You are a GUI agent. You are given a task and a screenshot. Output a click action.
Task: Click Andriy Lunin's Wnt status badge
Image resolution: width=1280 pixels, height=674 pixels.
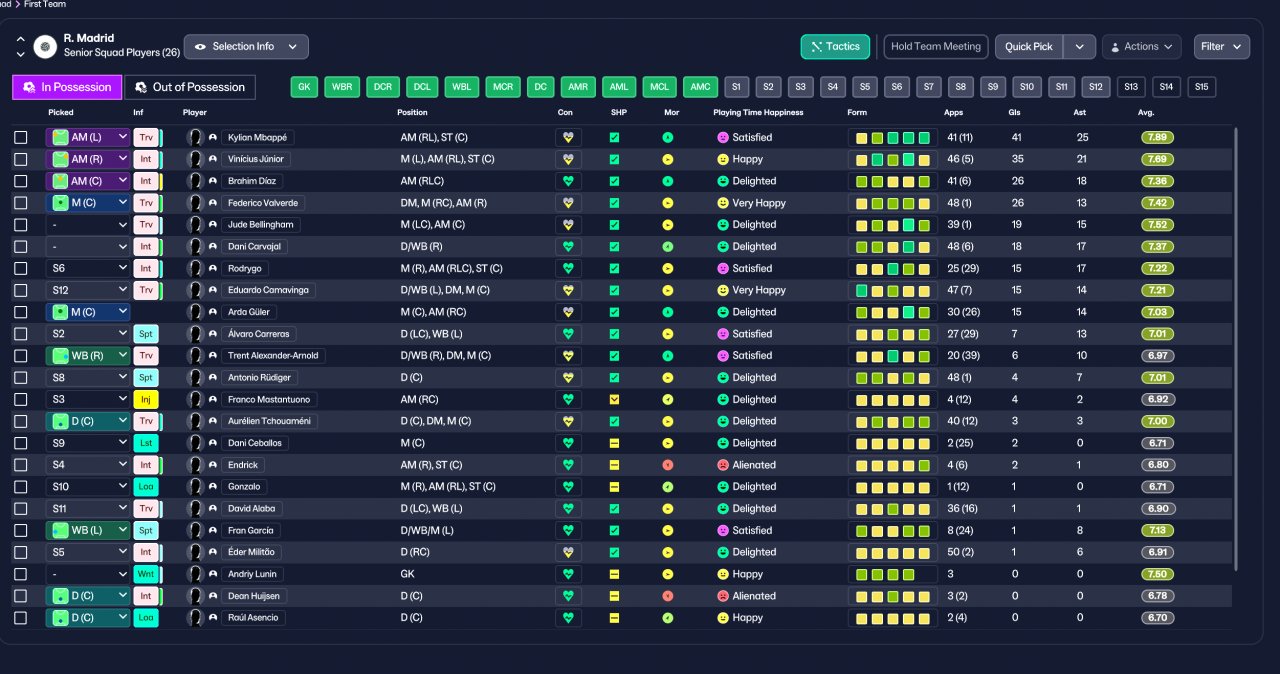(x=146, y=574)
